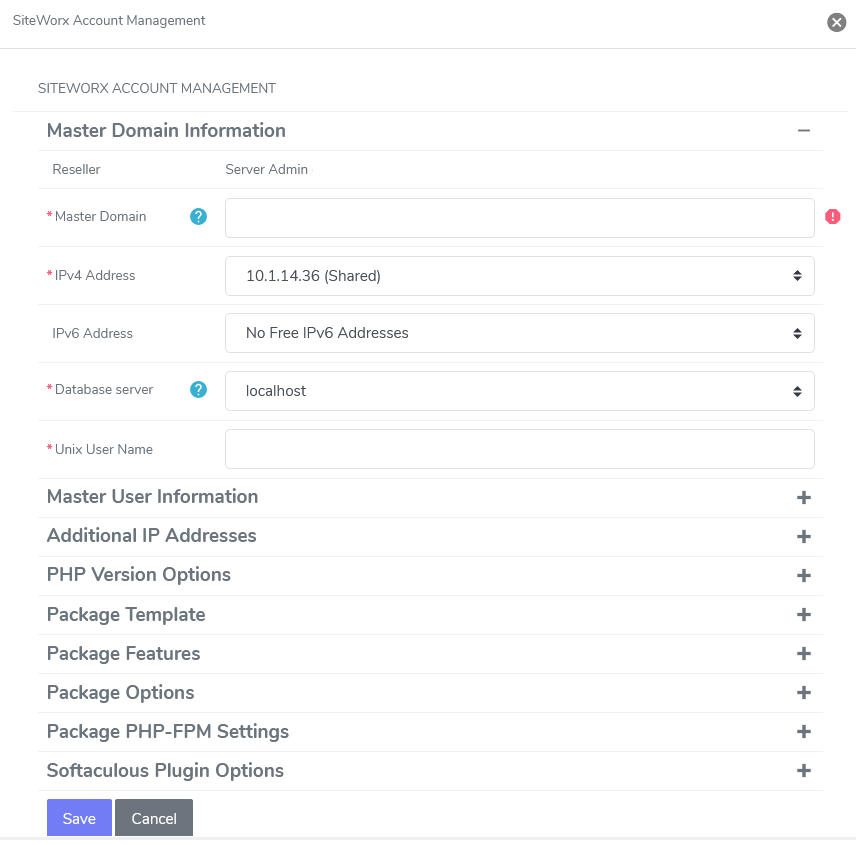856x845 pixels.
Task: Expand the Package PHP-FPM Settings section
Action: click(x=803, y=731)
